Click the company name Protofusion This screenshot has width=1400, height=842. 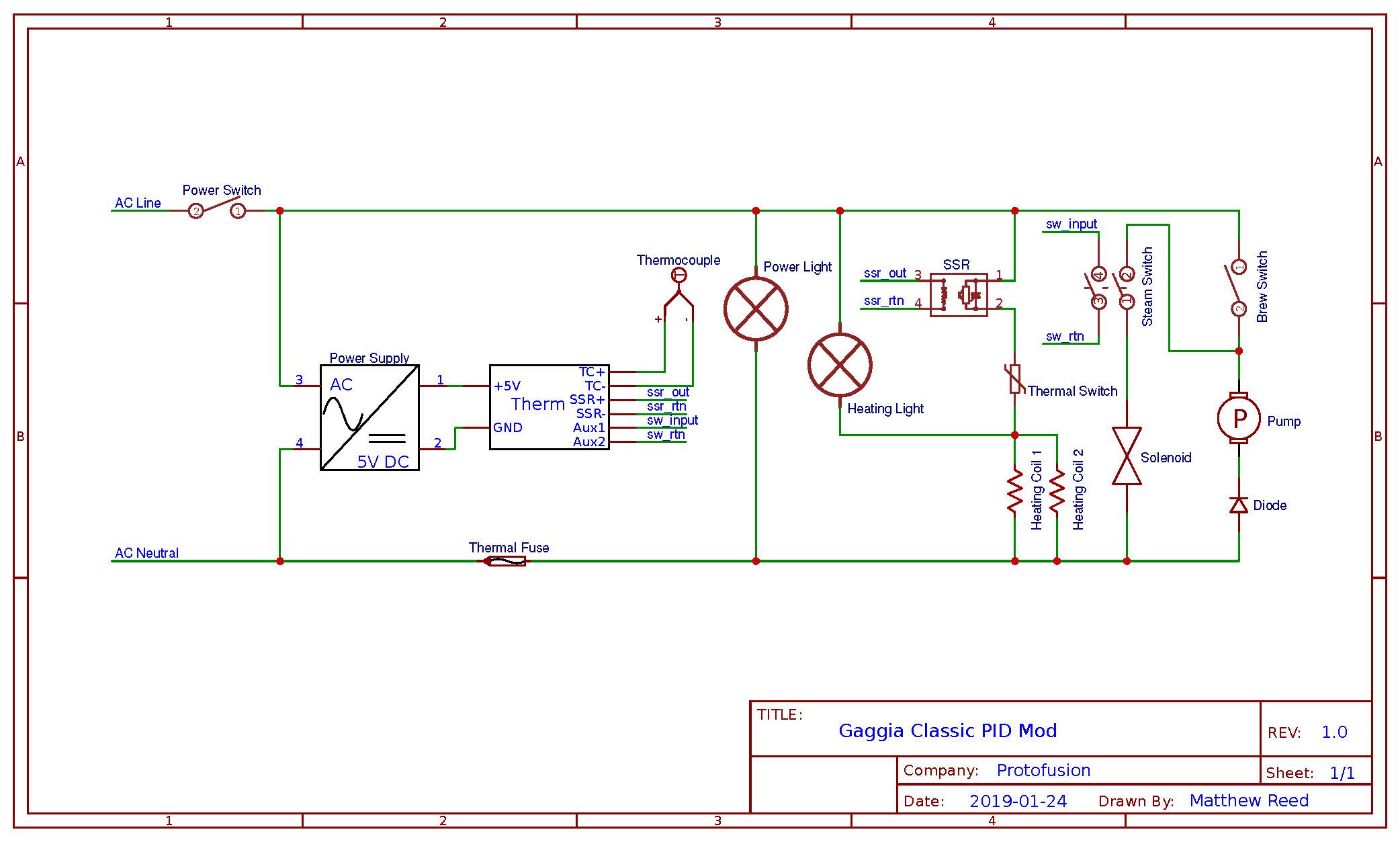1043,770
